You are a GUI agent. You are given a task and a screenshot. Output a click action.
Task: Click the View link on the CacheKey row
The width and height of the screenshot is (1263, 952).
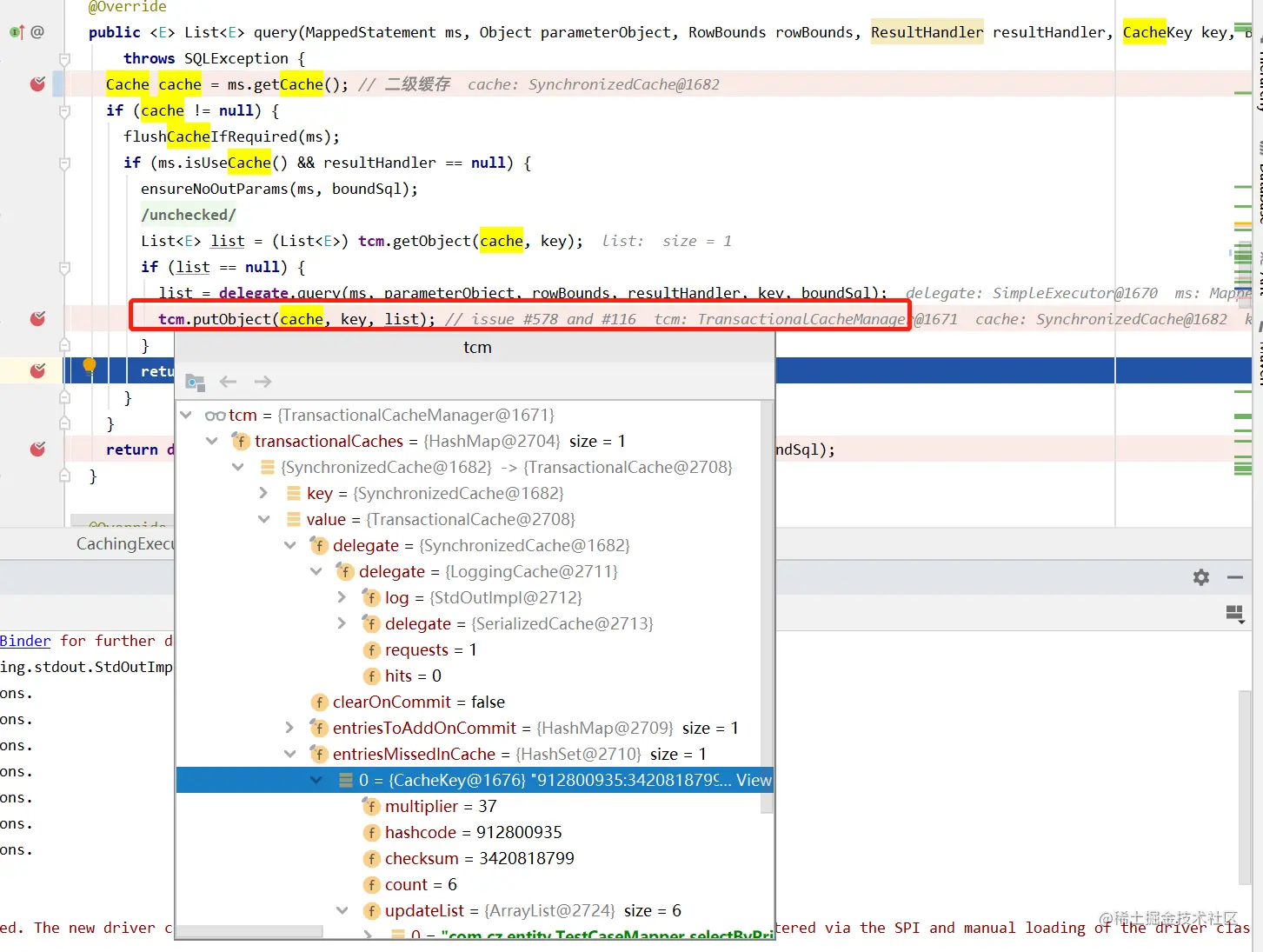point(754,781)
